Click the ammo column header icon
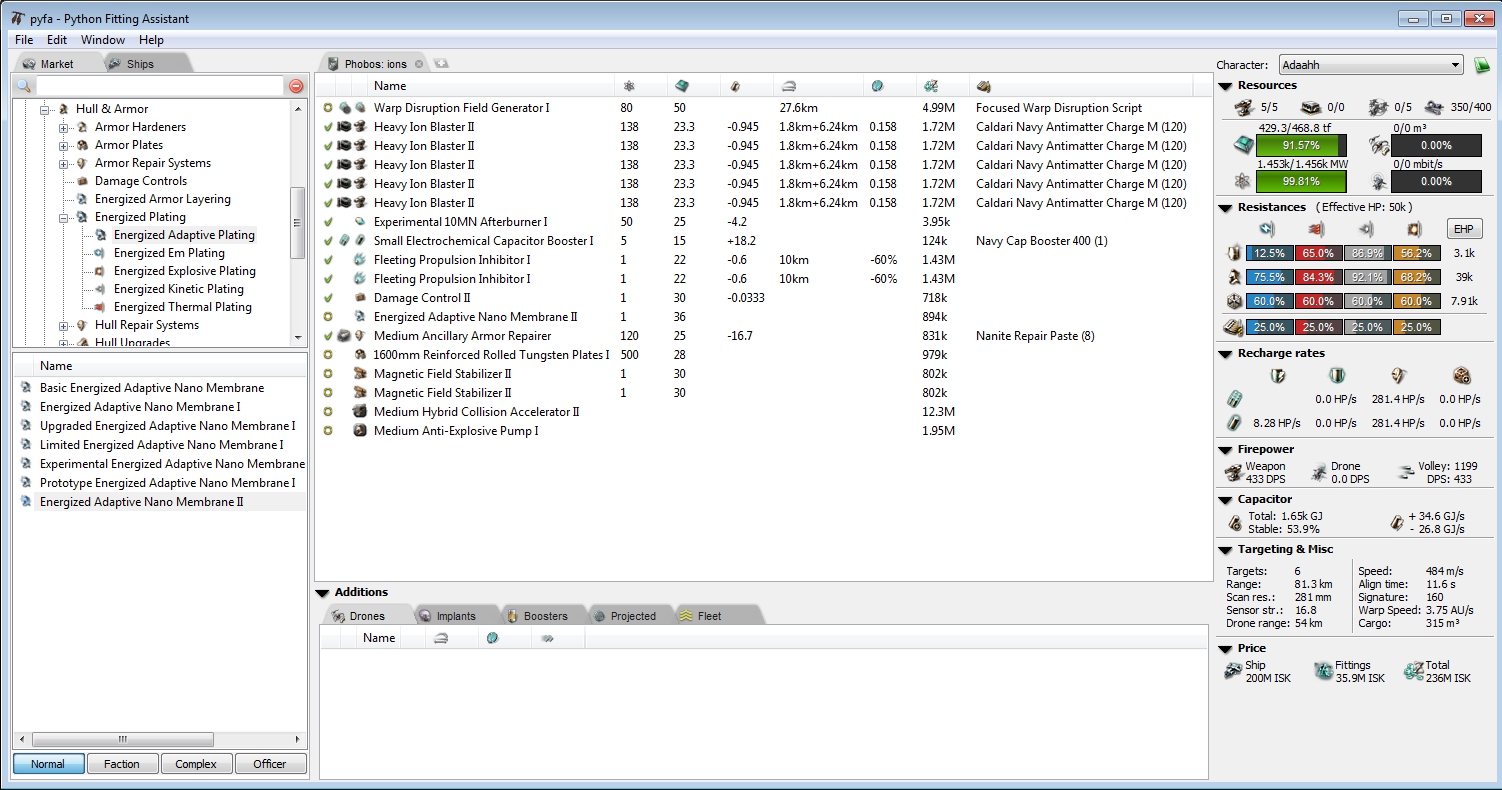This screenshot has width=1502, height=790. coord(983,86)
